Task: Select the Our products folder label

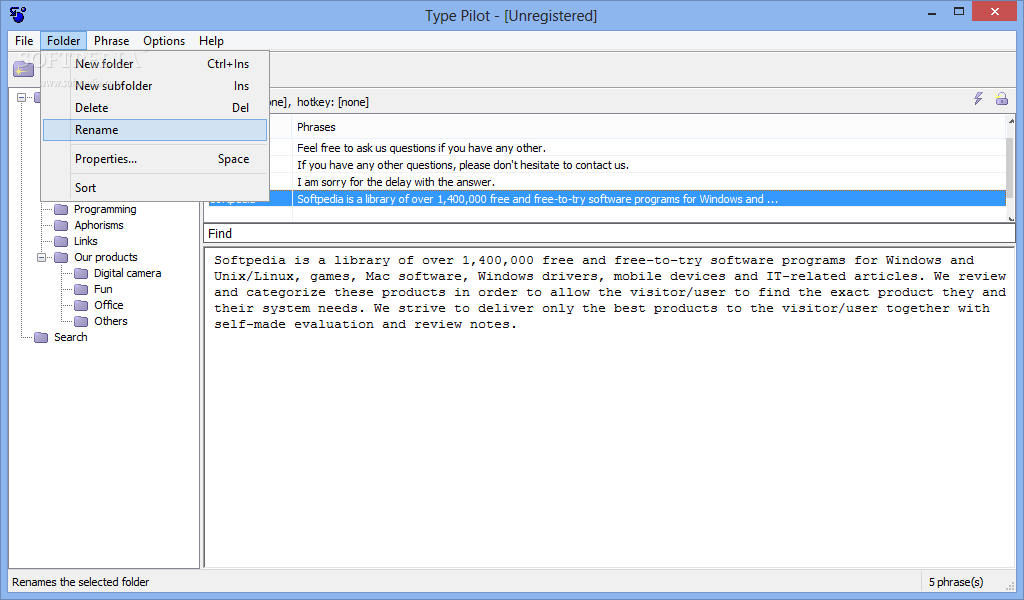Action: 106,257
